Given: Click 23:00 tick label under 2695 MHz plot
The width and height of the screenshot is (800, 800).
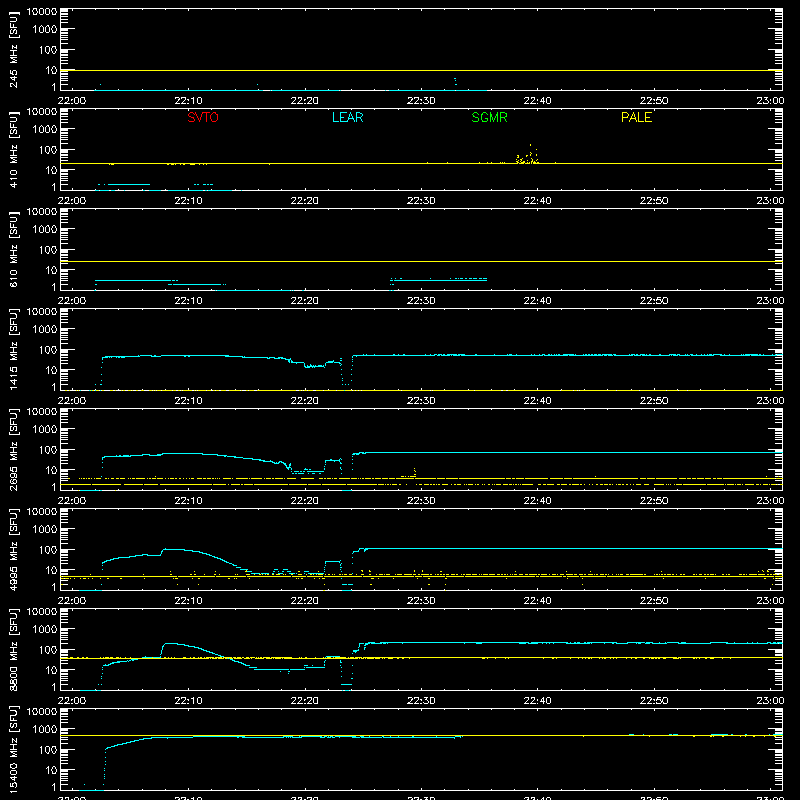Looking at the screenshot, I should (770, 501).
